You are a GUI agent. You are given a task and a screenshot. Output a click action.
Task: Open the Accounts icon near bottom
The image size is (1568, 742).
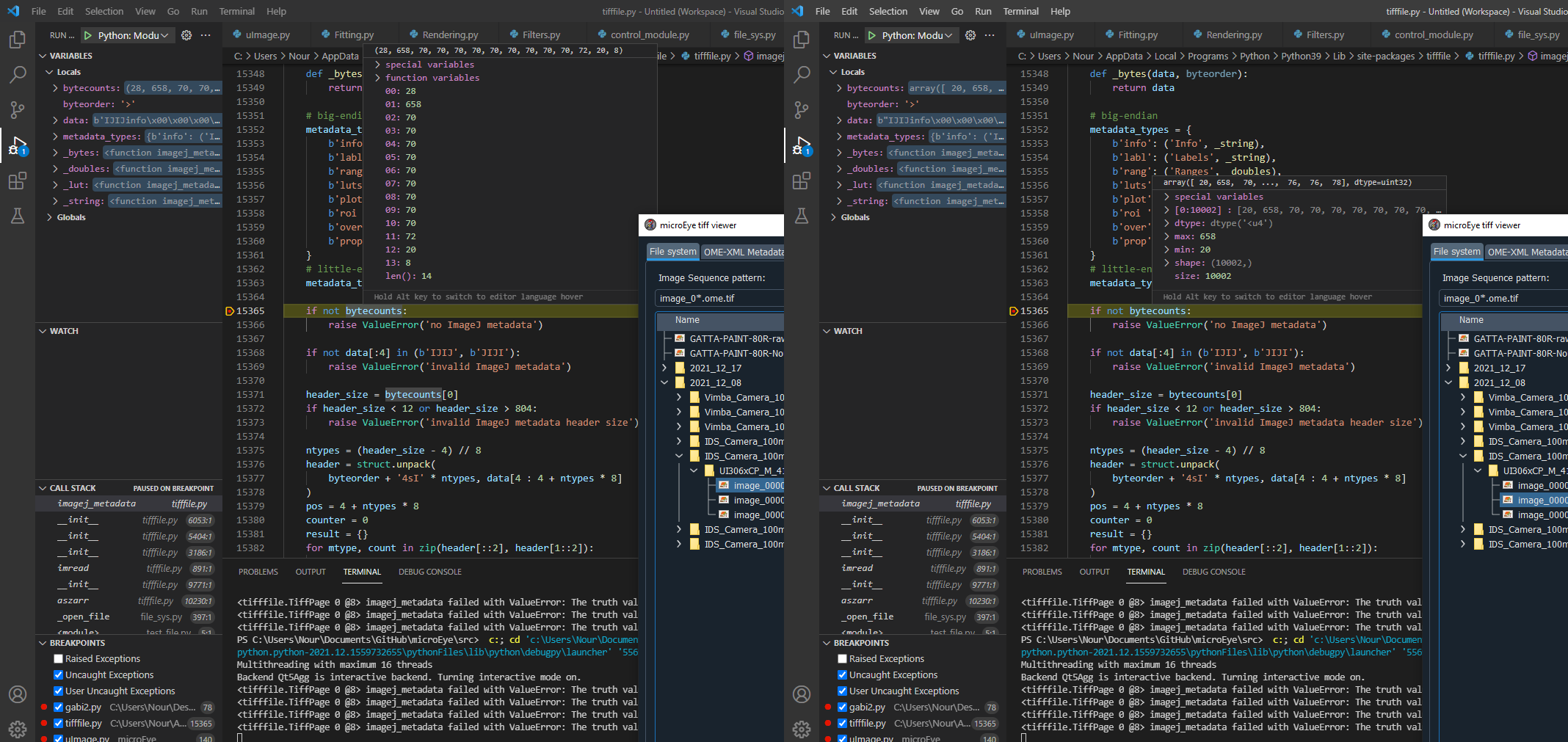coord(18,694)
